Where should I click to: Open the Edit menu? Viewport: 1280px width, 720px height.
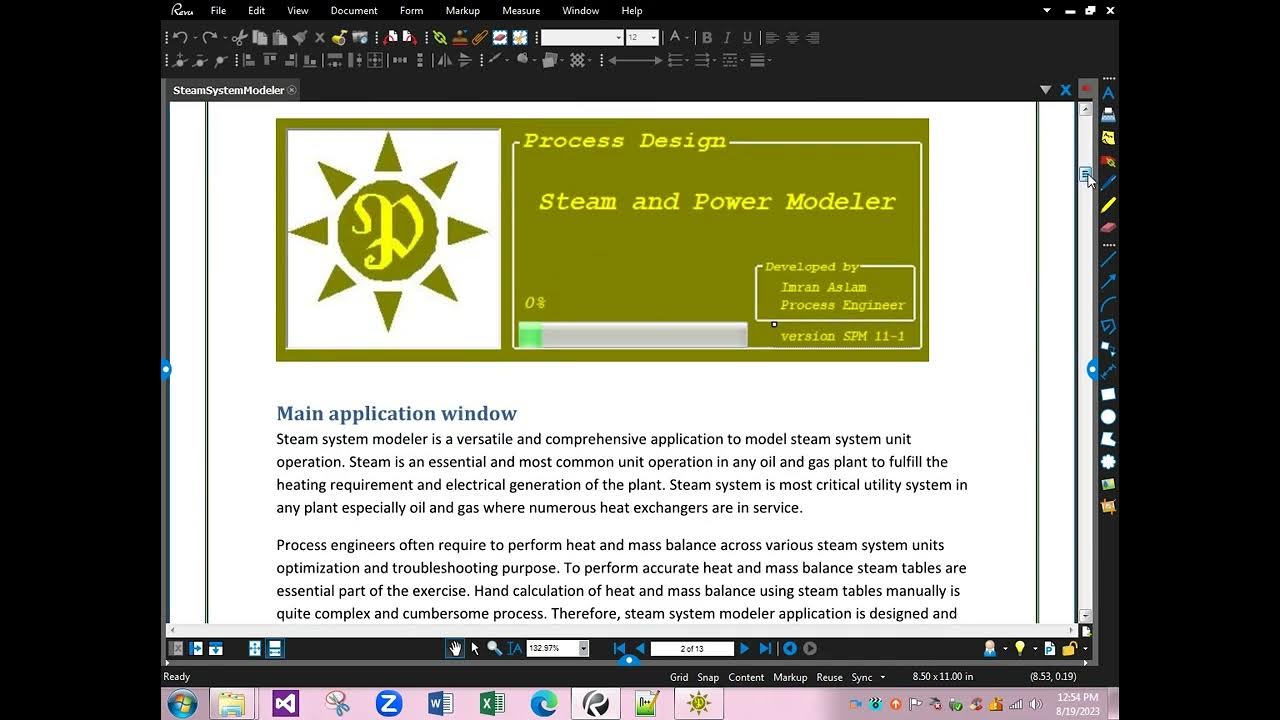tap(257, 10)
